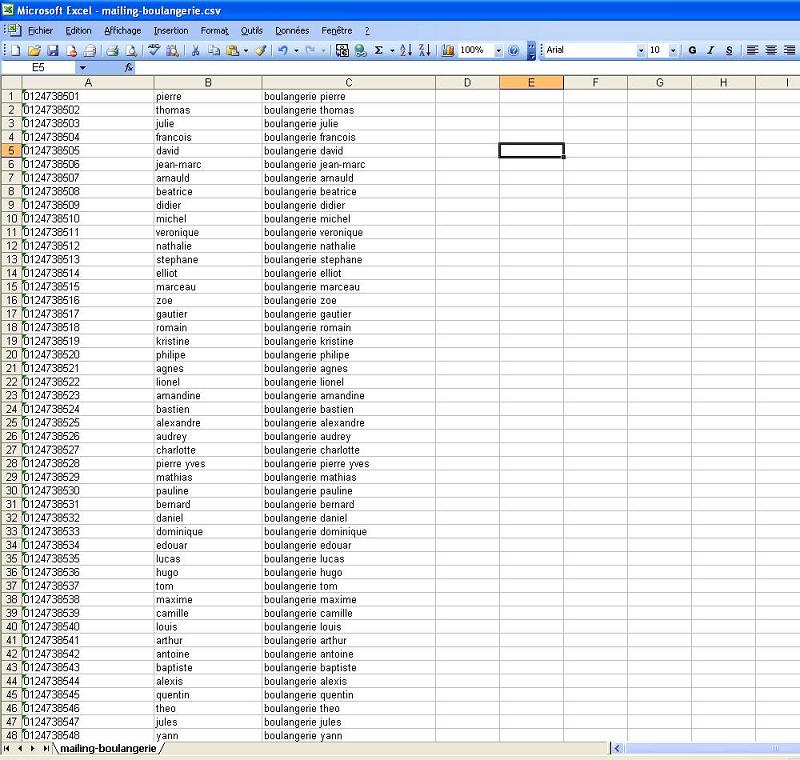The width and height of the screenshot is (800, 760).
Task: Print the sheet with the printer icon
Action: (112, 50)
